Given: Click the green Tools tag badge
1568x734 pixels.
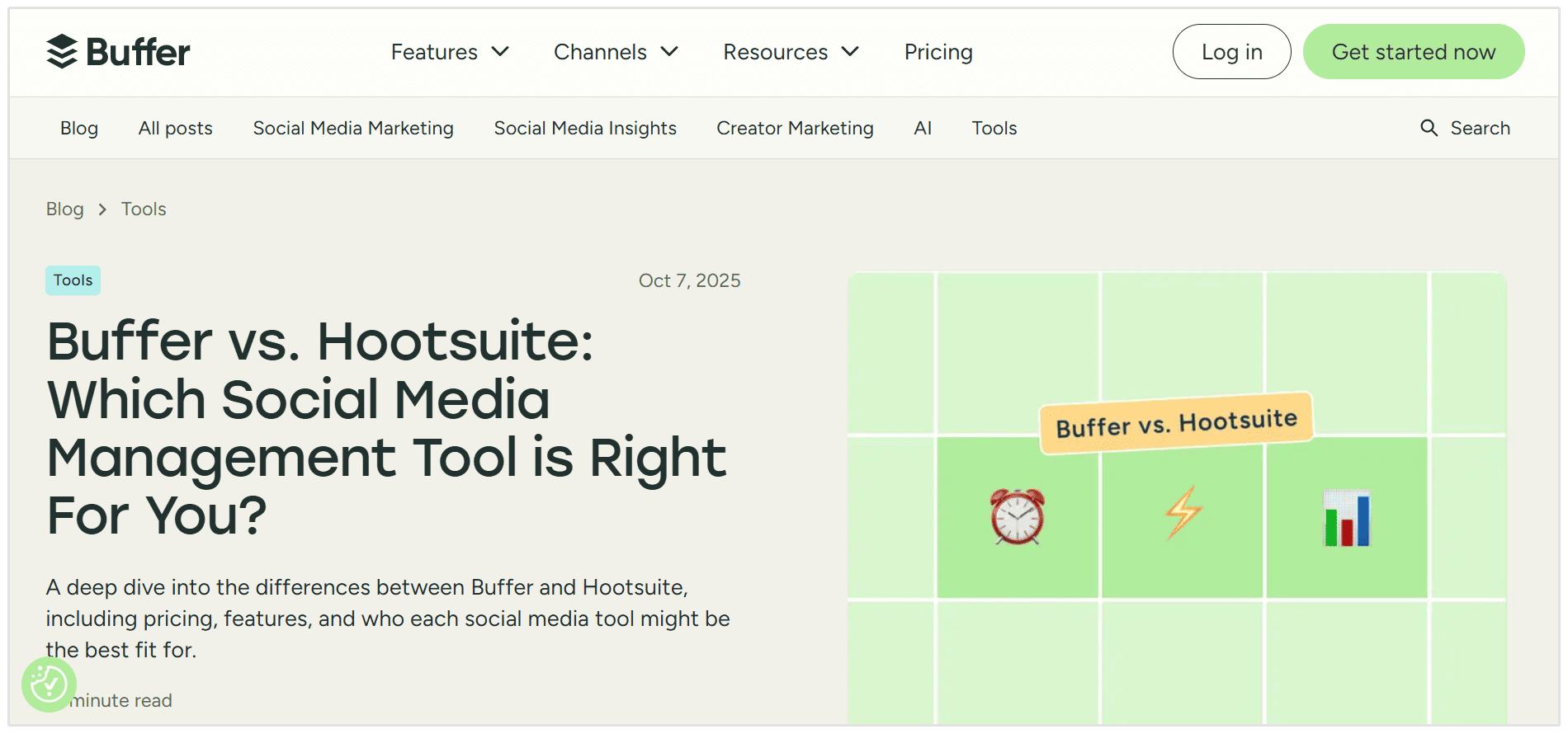Looking at the screenshot, I should [73, 280].
